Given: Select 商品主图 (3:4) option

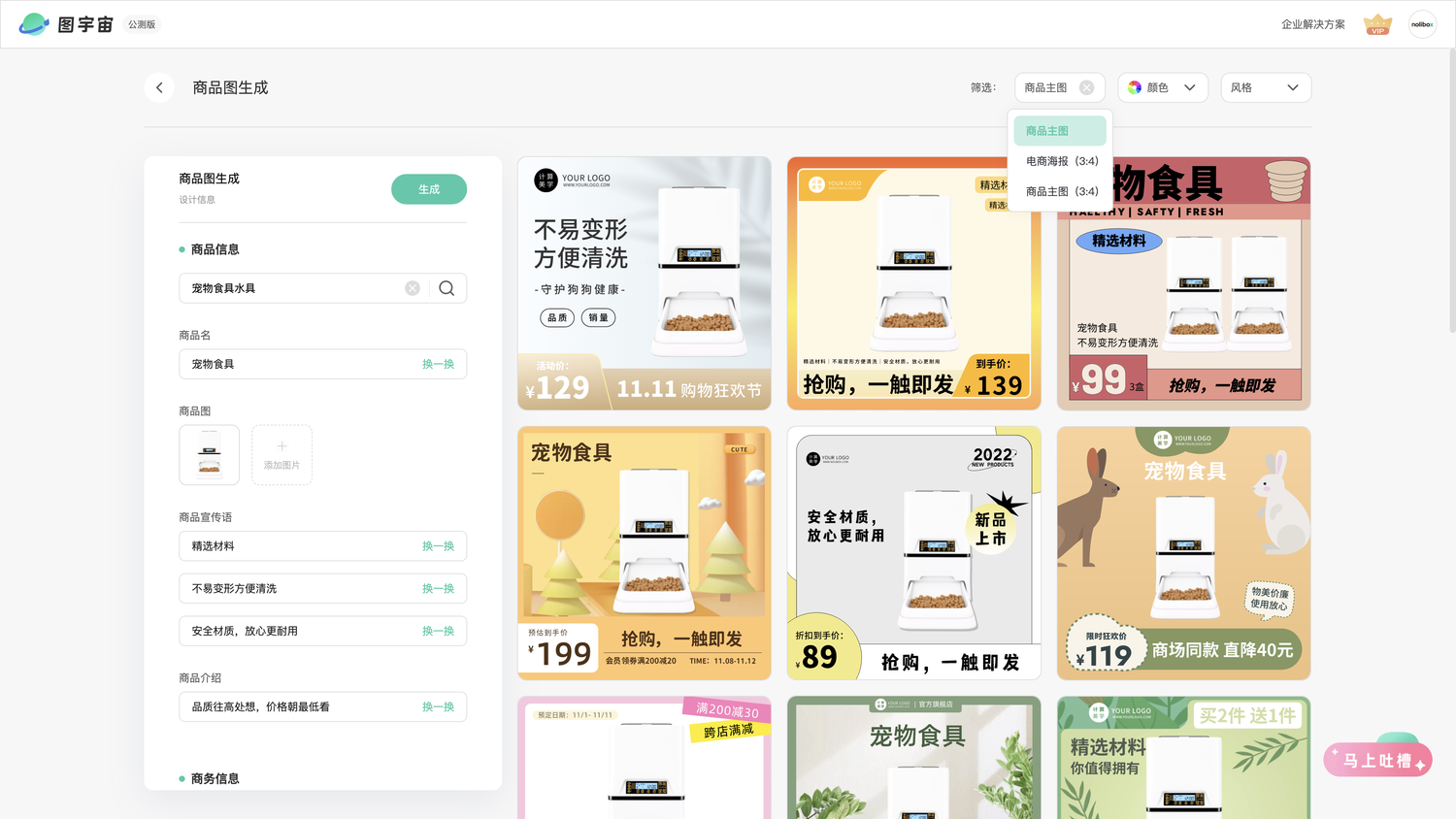Looking at the screenshot, I should tap(1062, 191).
